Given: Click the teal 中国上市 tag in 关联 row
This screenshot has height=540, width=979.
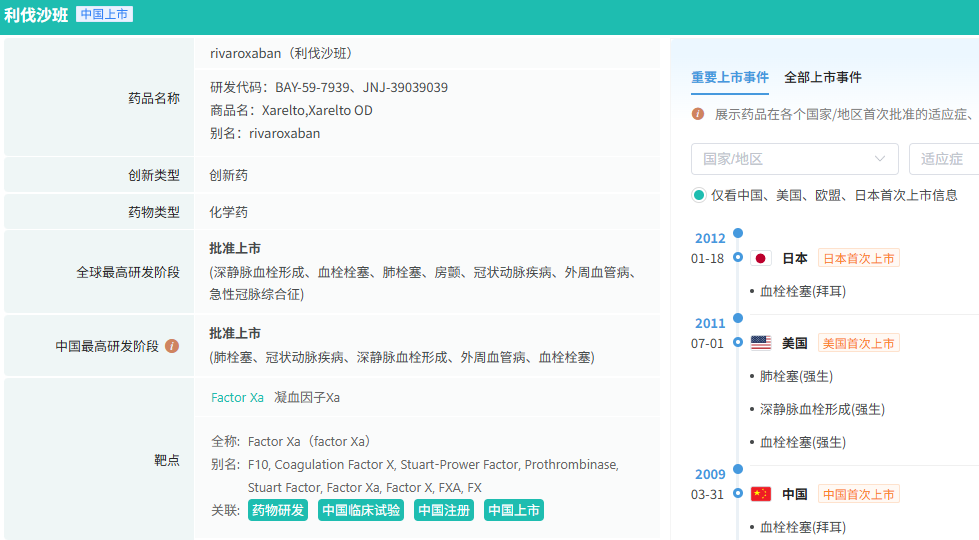Looking at the screenshot, I should 514,510.
